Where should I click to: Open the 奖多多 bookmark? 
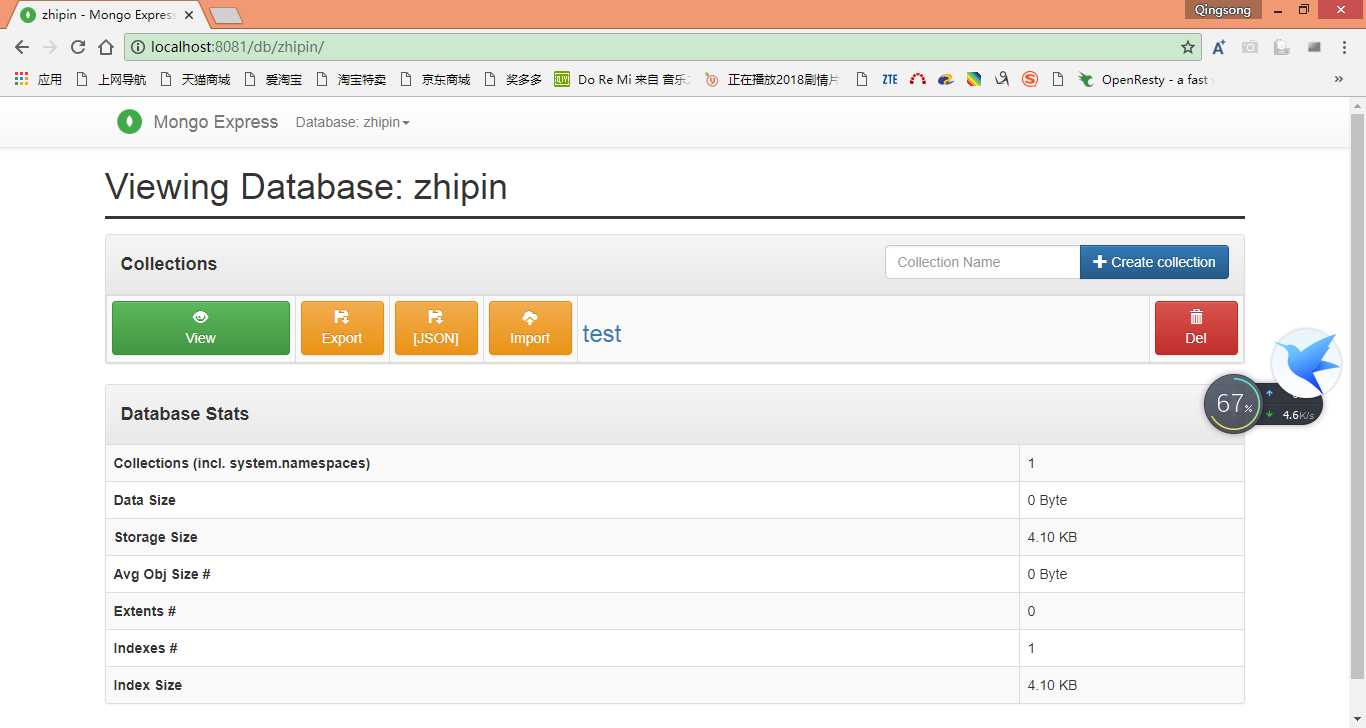click(513, 79)
